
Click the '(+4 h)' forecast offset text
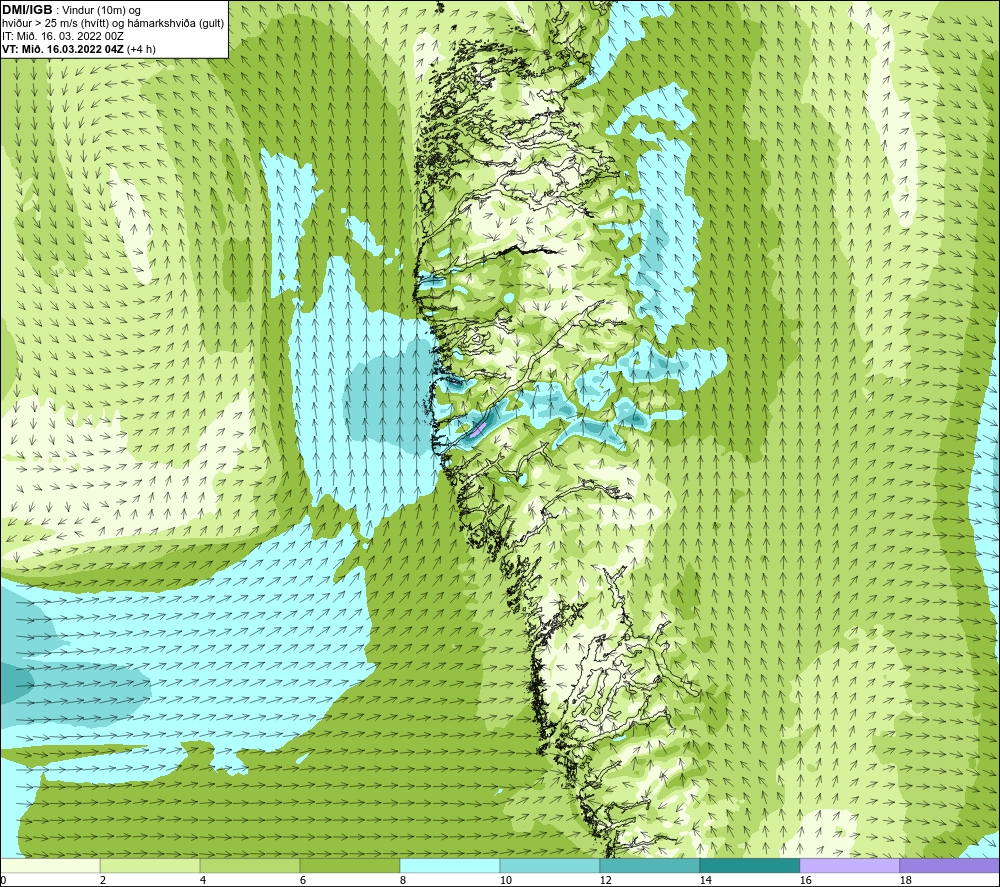click(x=142, y=49)
